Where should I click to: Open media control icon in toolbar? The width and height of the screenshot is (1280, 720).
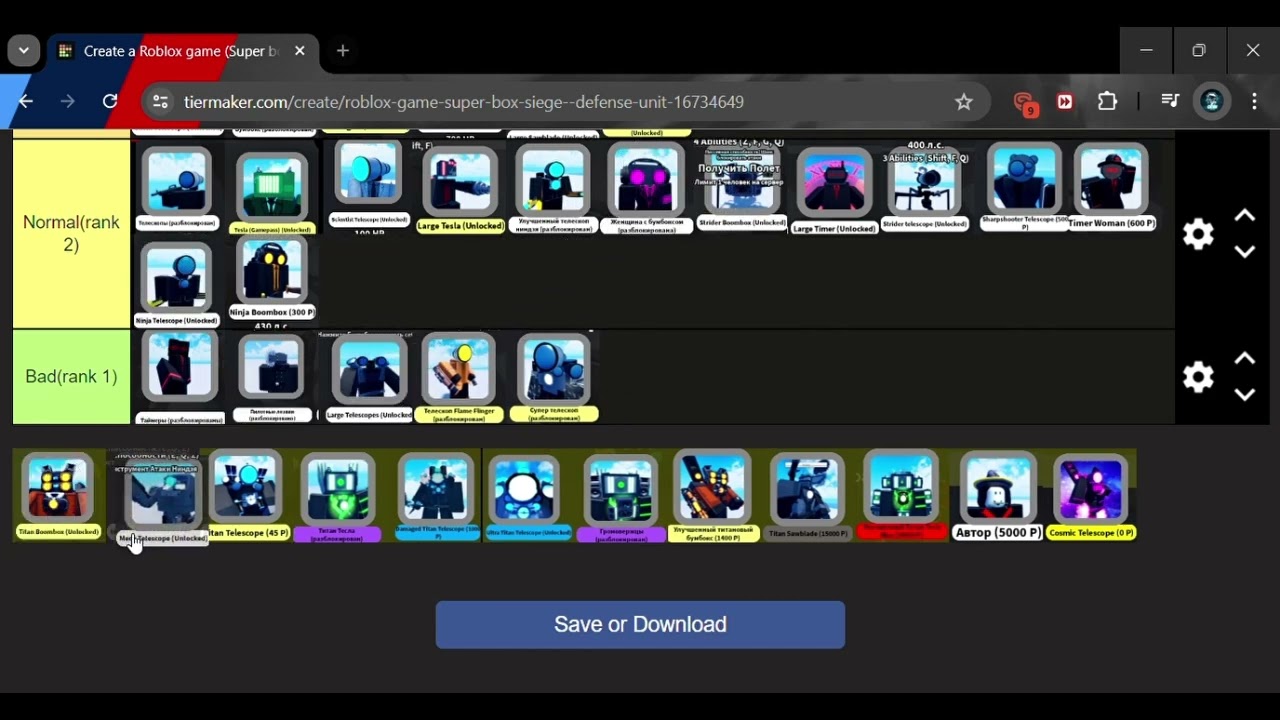tap(1170, 102)
